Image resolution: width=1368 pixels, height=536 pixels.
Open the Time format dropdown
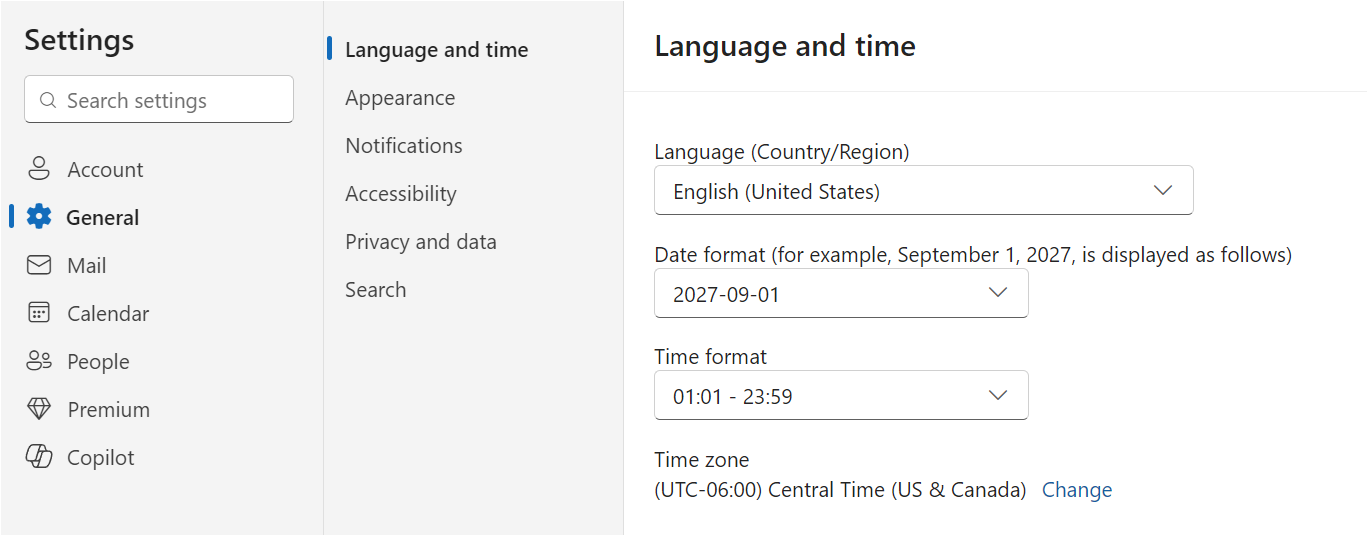point(841,395)
